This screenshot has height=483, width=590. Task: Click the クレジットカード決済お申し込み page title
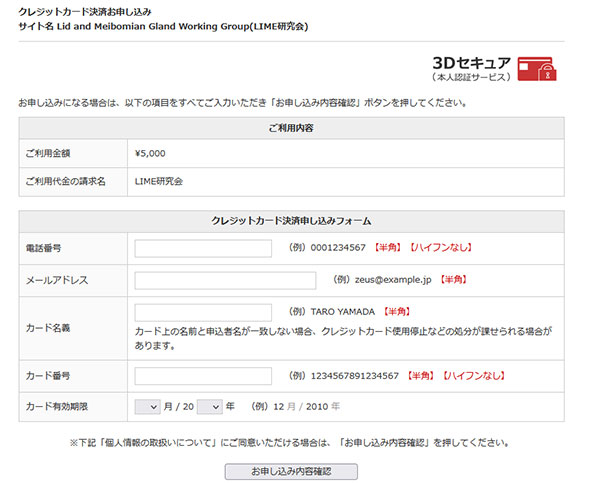pyautogui.click(x=85, y=12)
